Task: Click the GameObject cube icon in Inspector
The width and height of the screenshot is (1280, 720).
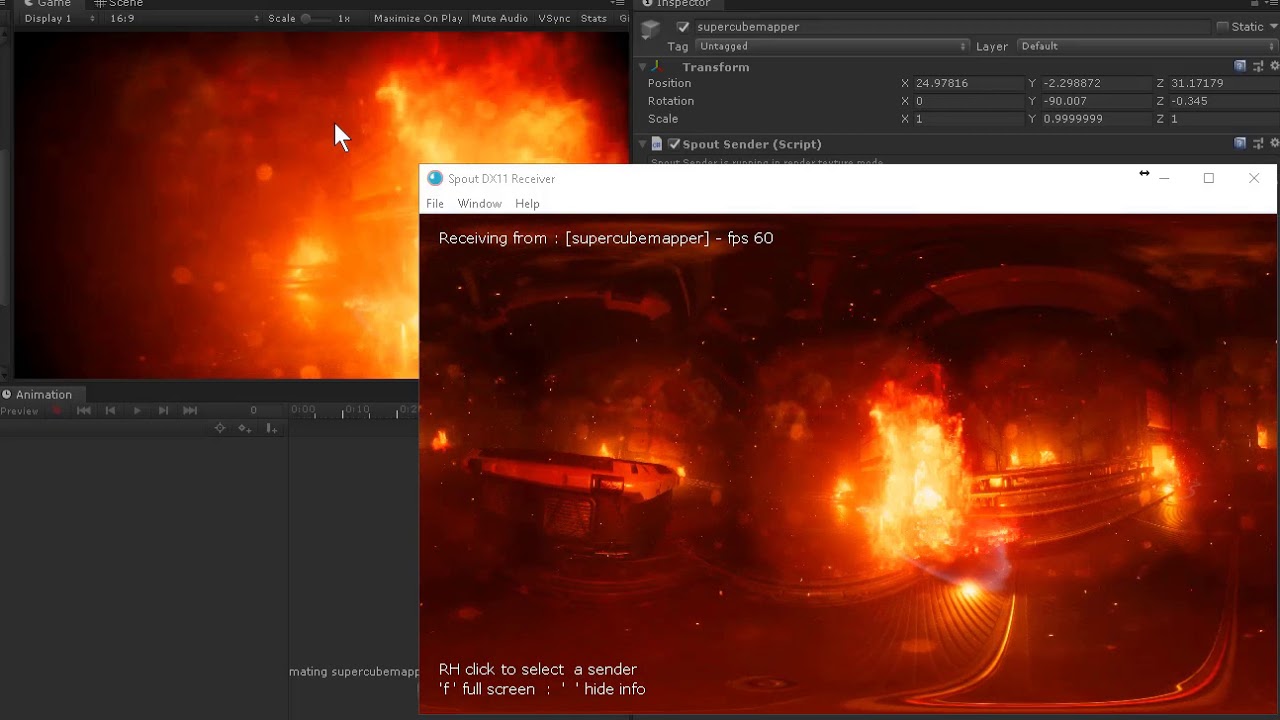Action: tap(651, 28)
